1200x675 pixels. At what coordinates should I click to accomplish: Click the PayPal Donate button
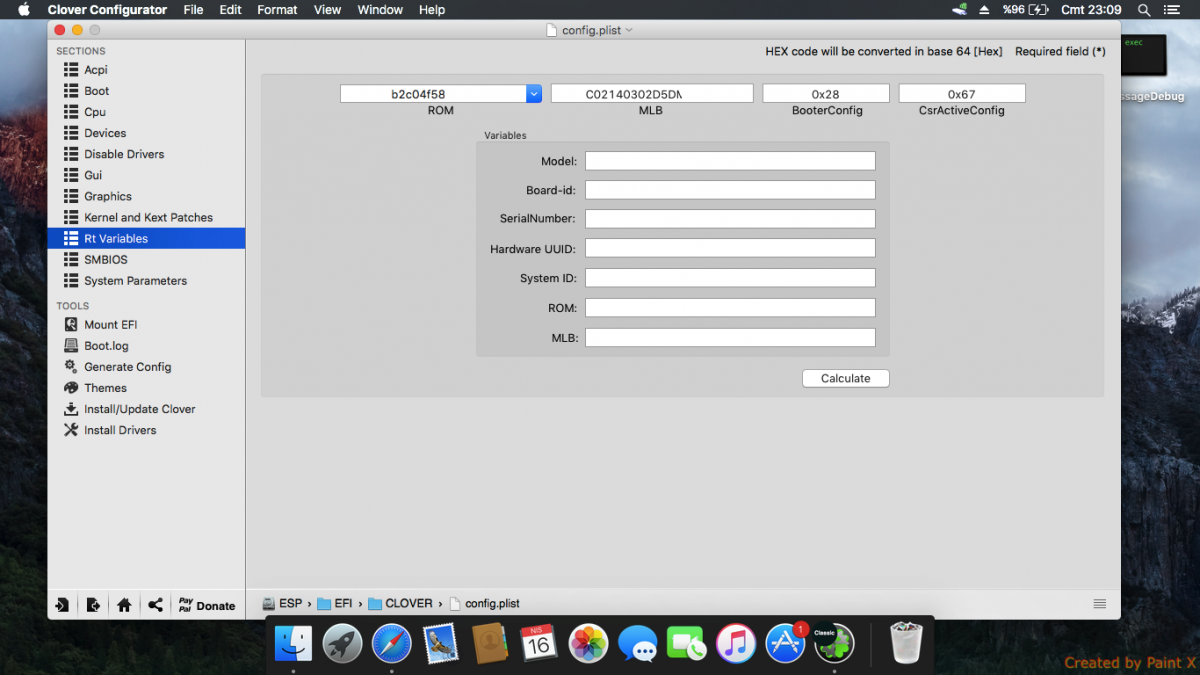click(x=206, y=605)
